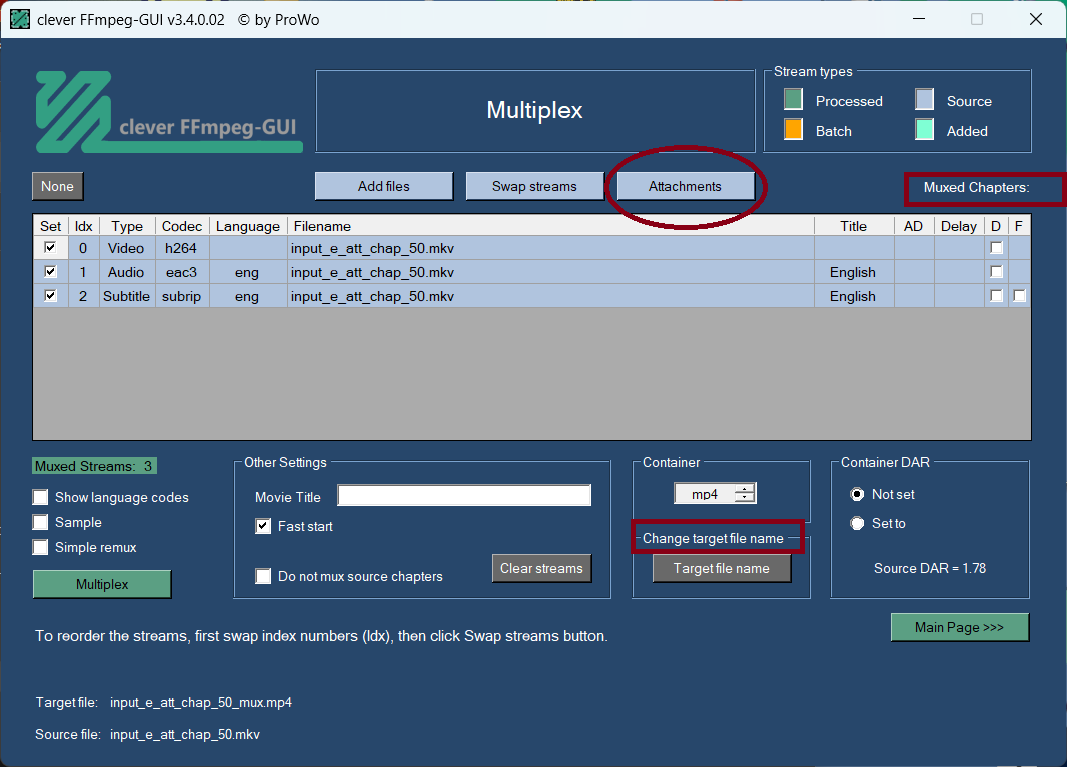1067x767 pixels.
Task: Click the Muxed Chapters label
Action: point(976,187)
